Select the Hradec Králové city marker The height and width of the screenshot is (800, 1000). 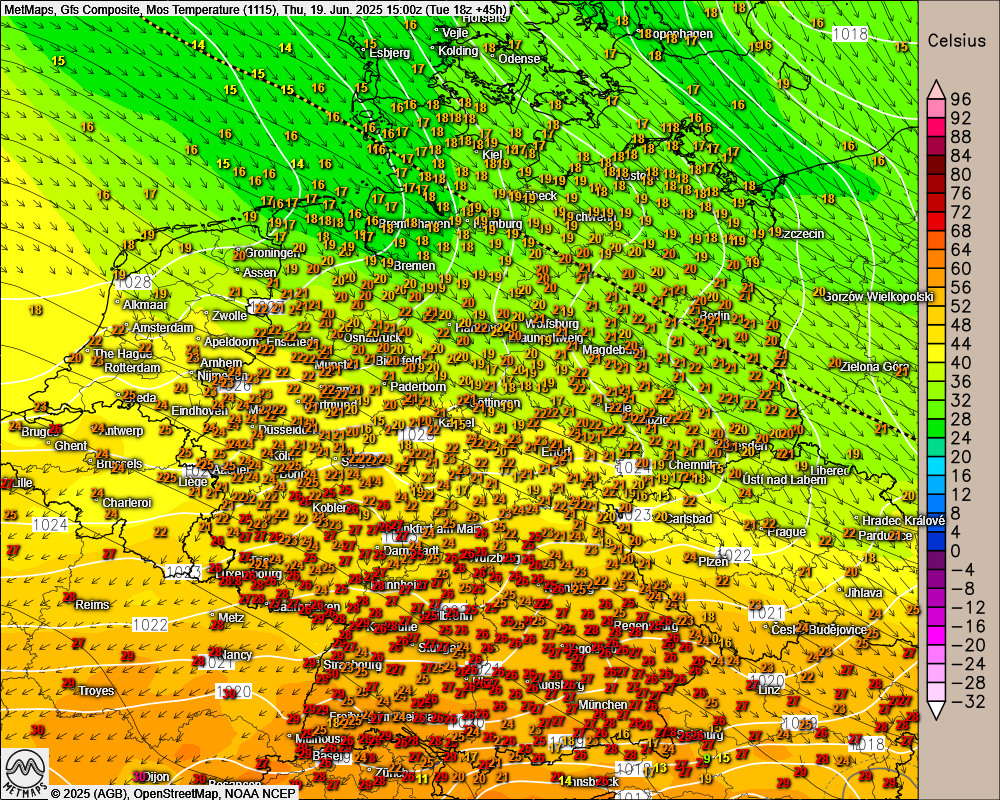click(857, 521)
